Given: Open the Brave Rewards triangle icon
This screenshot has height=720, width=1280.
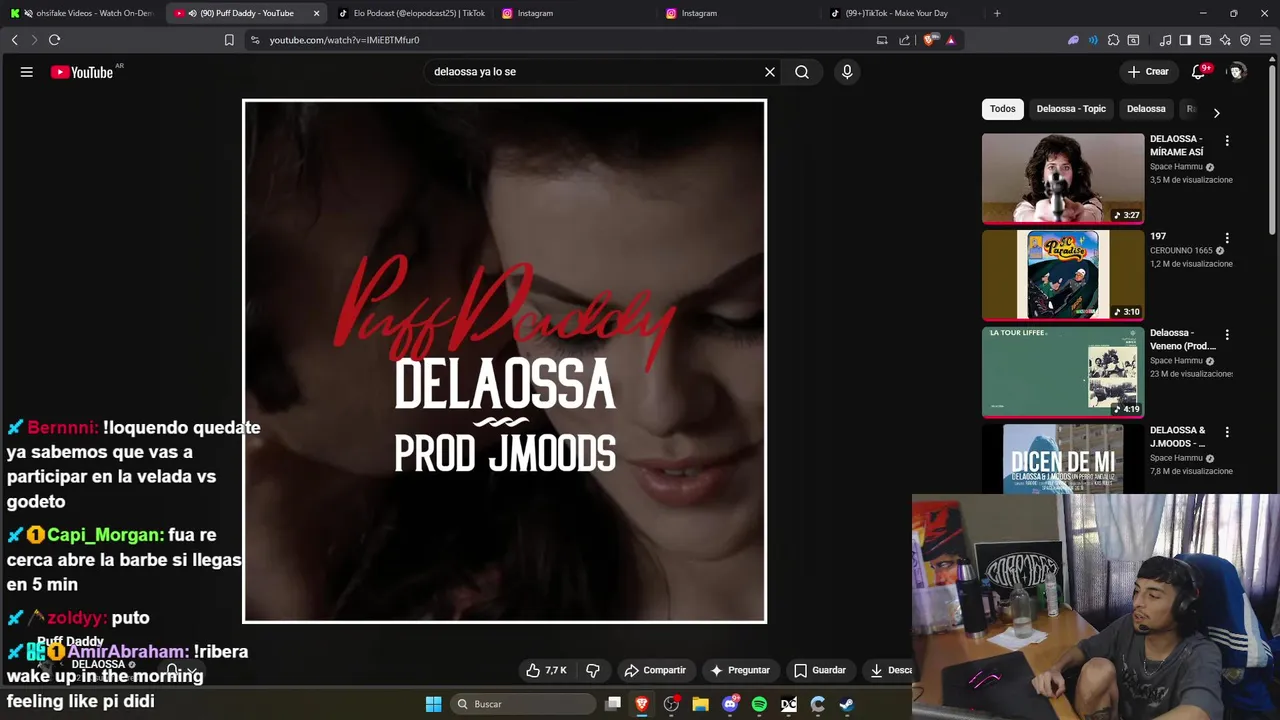Looking at the screenshot, I should coord(951,40).
